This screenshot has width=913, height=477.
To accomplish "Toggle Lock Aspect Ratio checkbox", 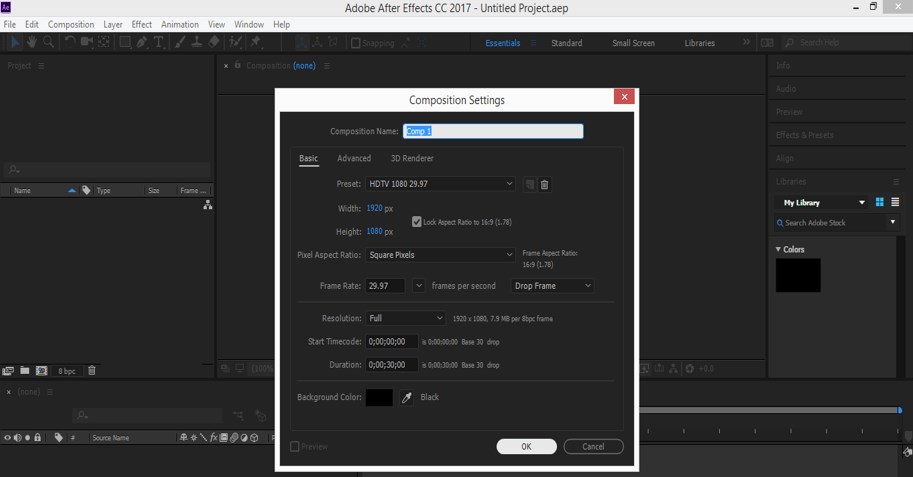I will [x=416, y=221].
